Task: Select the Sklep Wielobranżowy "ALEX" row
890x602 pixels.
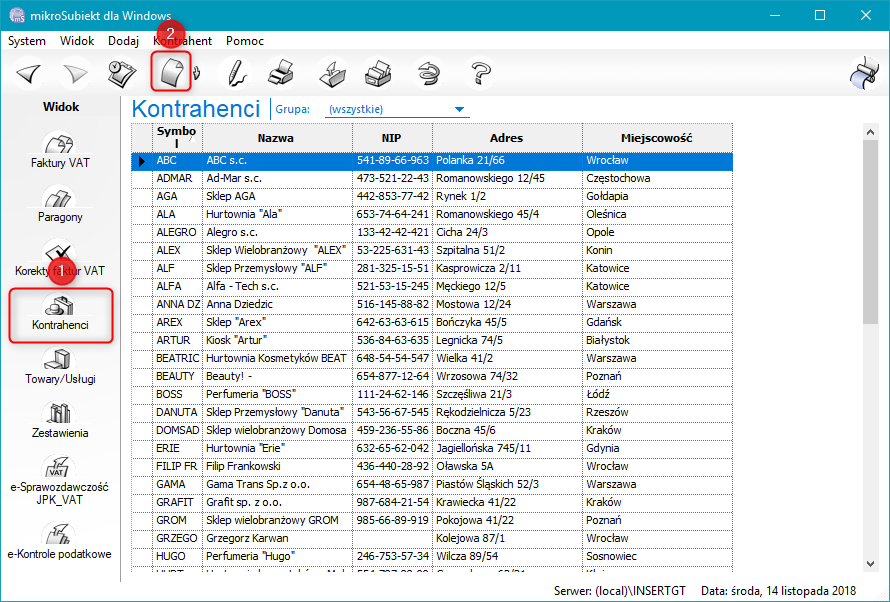Action: pyautogui.click(x=432, y=250)
